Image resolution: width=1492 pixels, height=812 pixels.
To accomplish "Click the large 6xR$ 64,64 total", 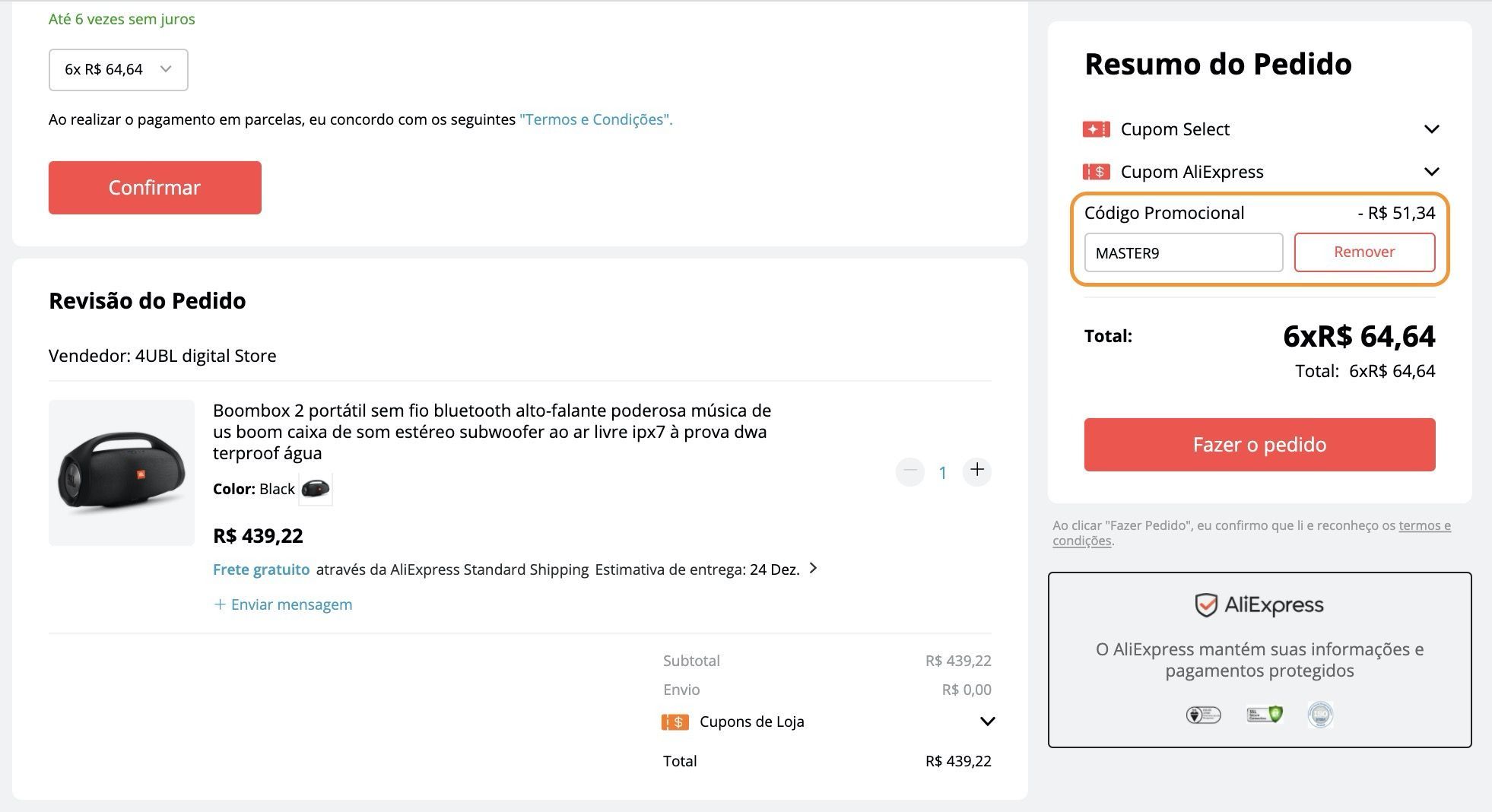I will (x=1359, y=336).
